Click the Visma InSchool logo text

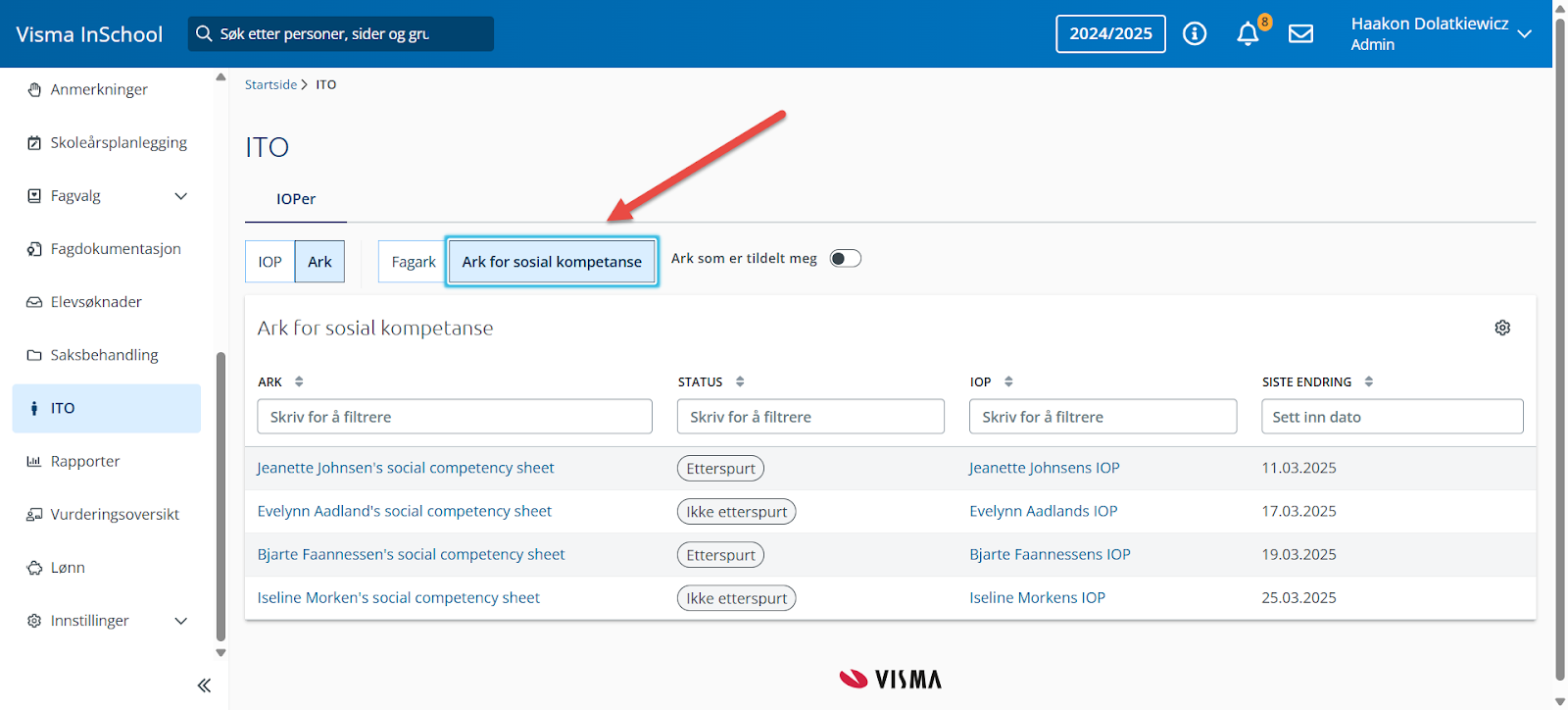pyautogui.click(x=89, y=34)
